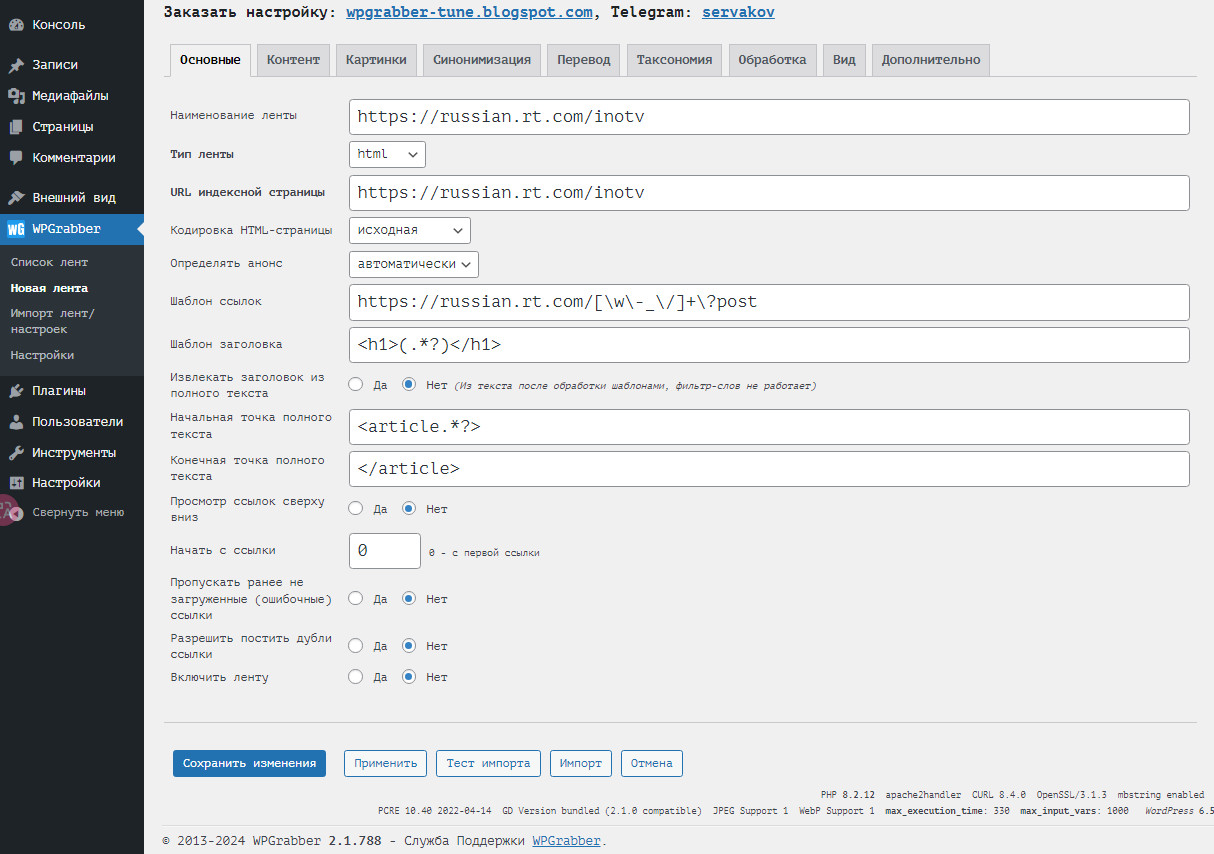Open the Настройки item under WPGrabber submenu

click(42, 355)
